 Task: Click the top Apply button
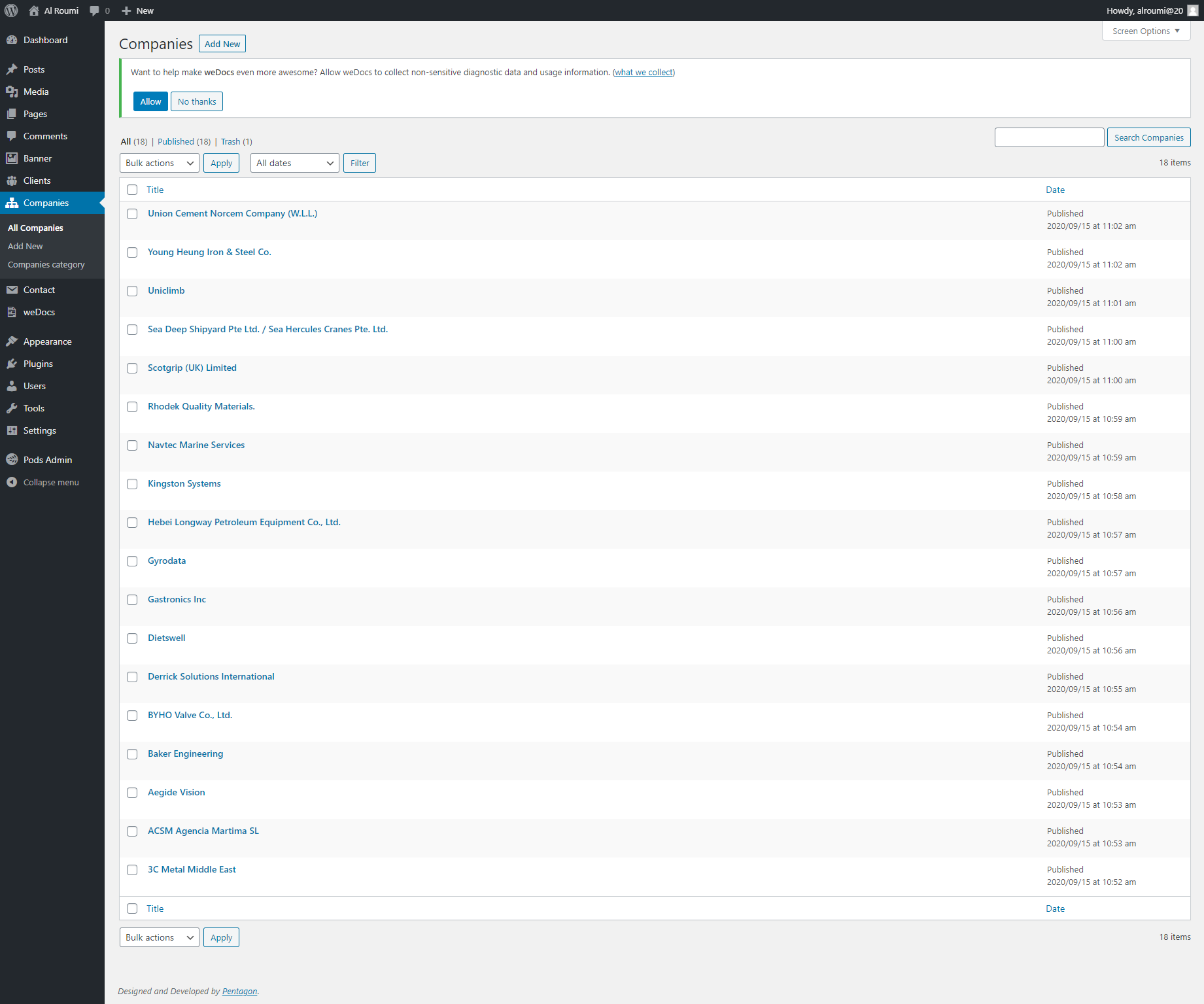tap(221, 163)
